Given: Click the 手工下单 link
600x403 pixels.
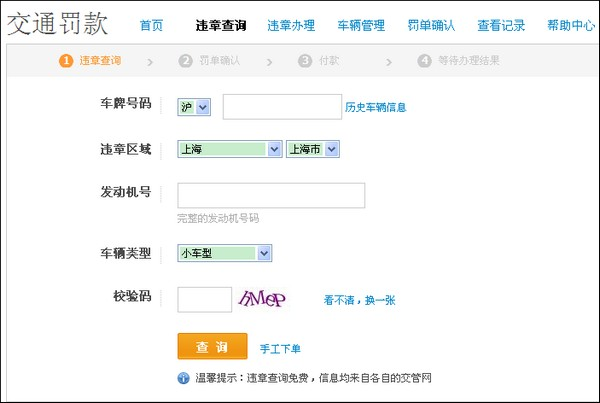Looking at the screenshot, I should [x=280, y=349].
